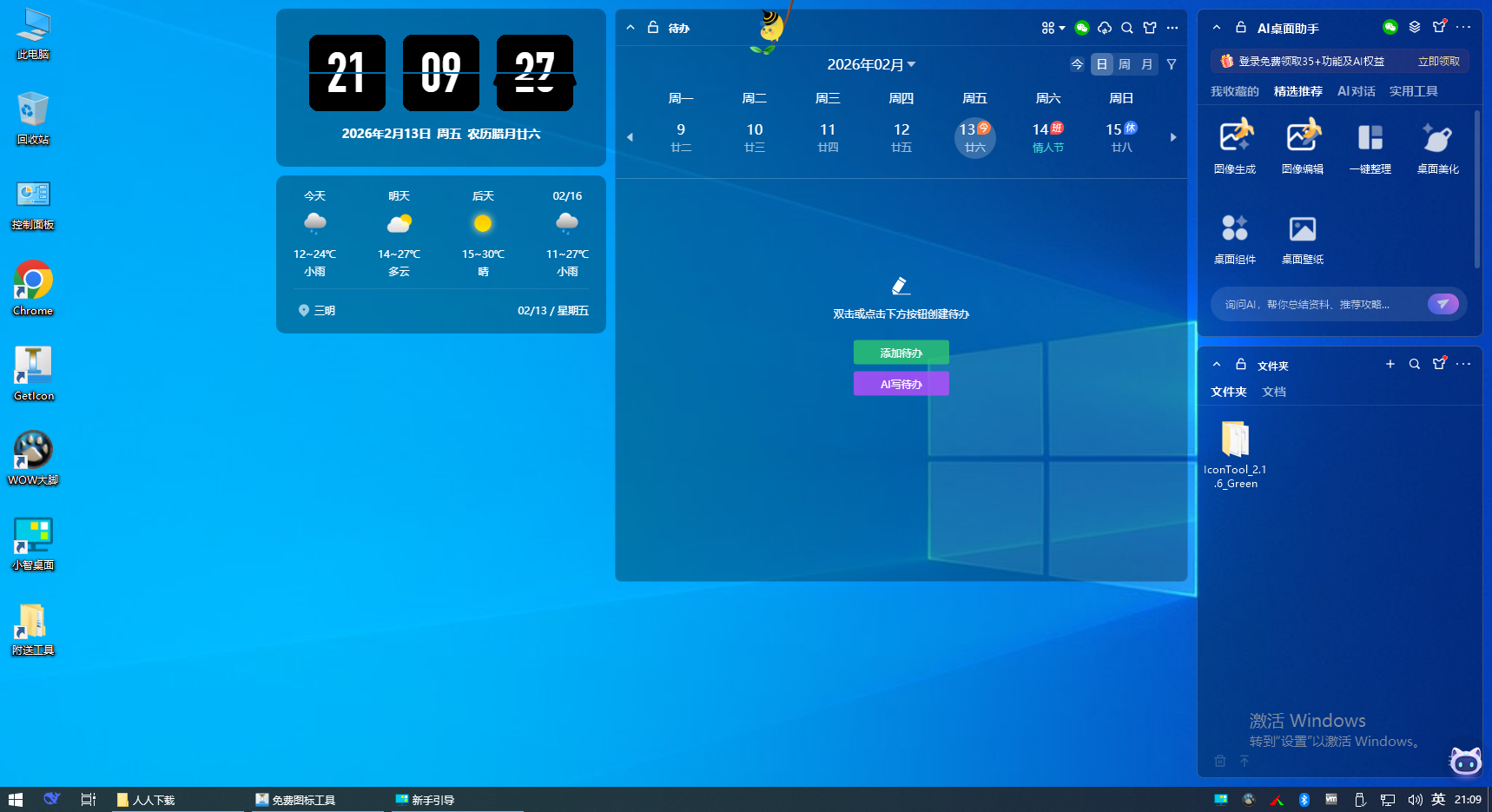Select the 文档 tab in the 文件夹 widget
The width and height of the screenshot is (1492, 812).
[1274, 392]
